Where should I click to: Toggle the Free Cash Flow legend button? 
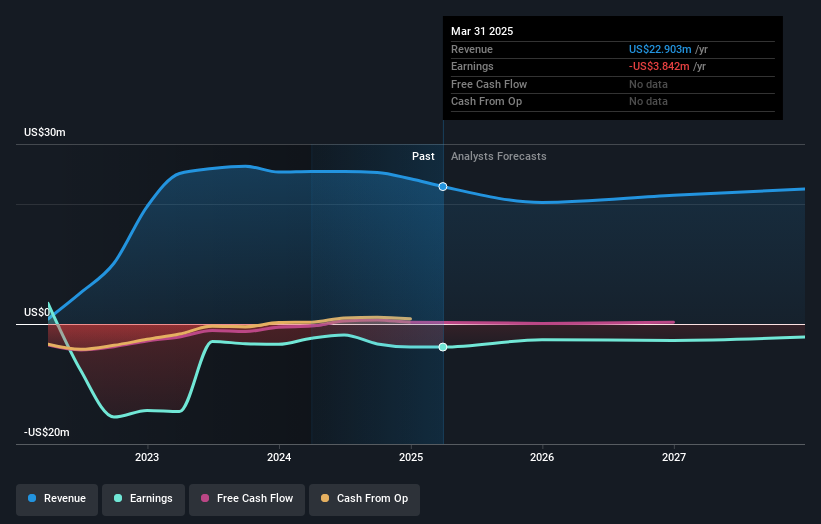pyautogui.click(x=247, y=499)
